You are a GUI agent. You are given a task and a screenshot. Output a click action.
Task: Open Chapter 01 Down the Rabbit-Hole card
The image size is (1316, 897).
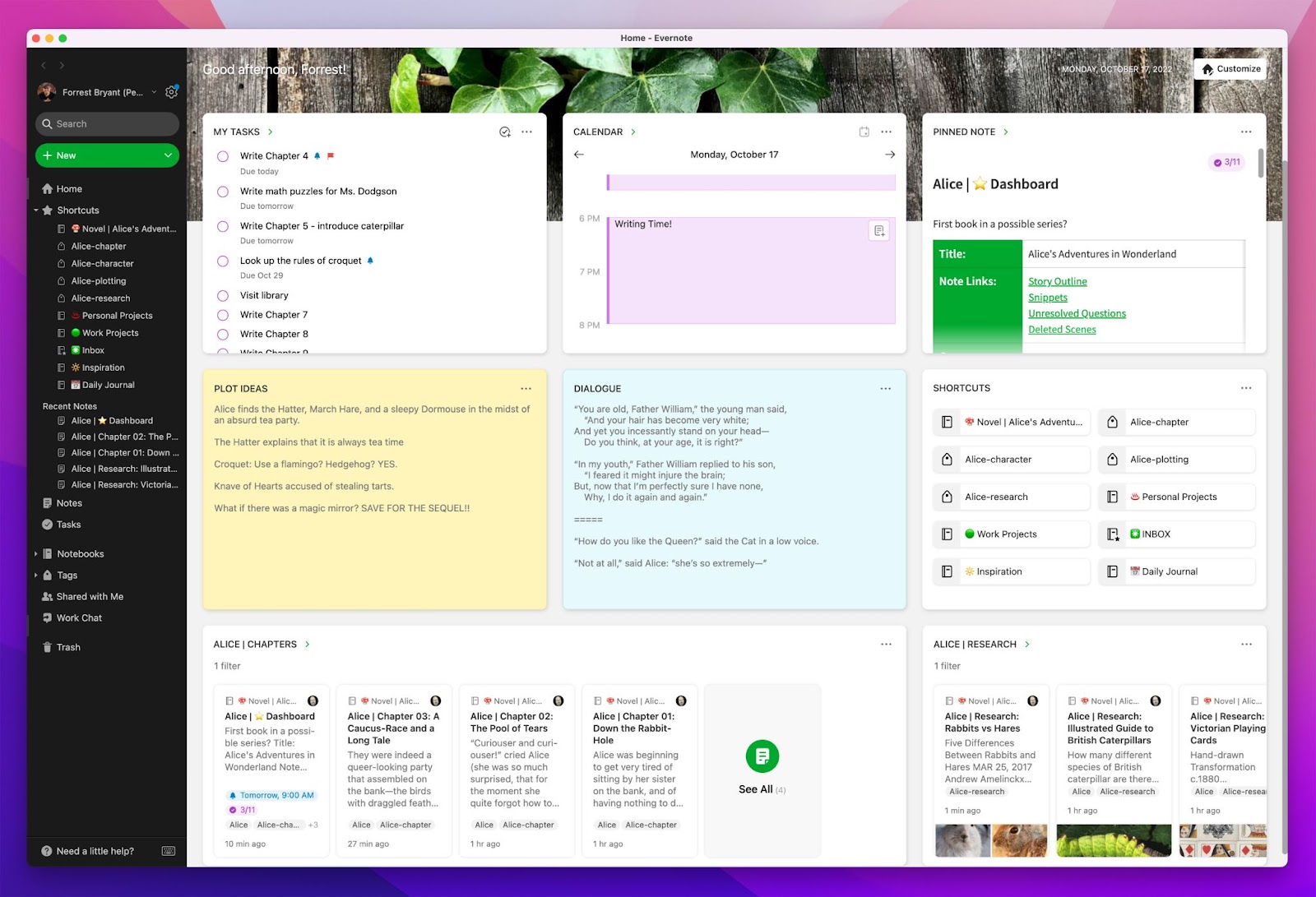pos(639,770)
